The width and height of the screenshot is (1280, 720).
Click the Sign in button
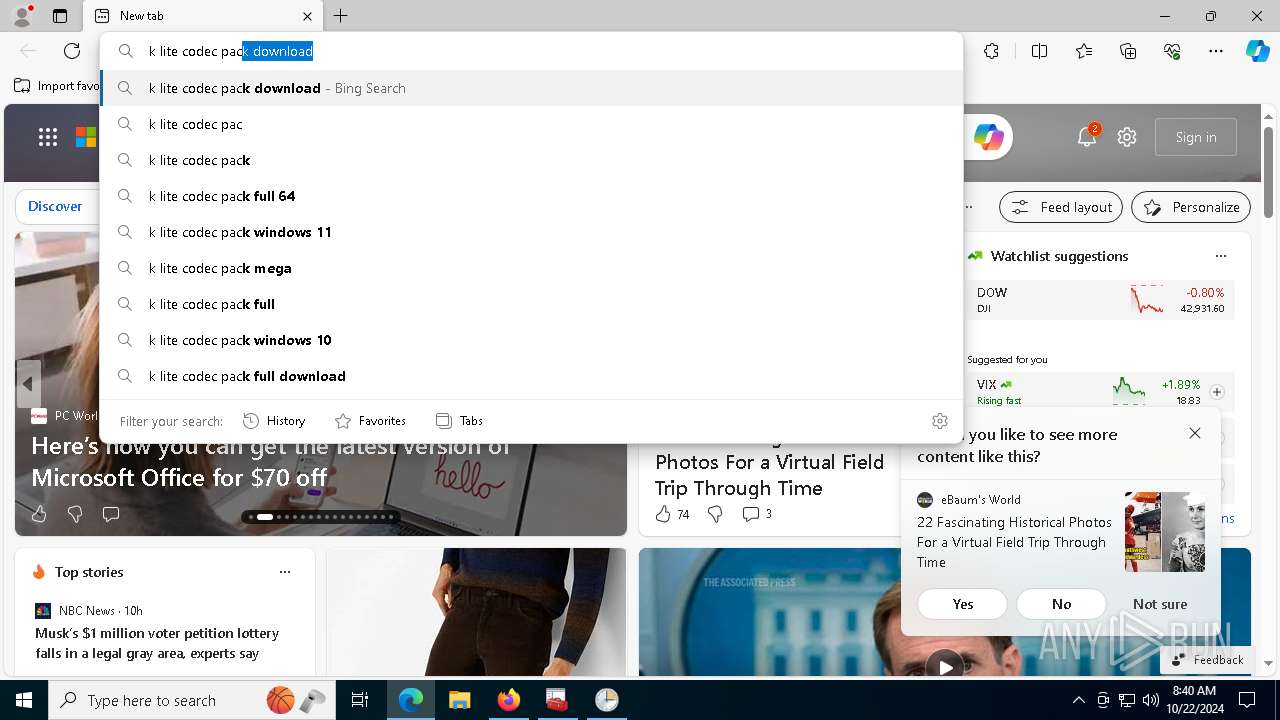pos(1196,137)
